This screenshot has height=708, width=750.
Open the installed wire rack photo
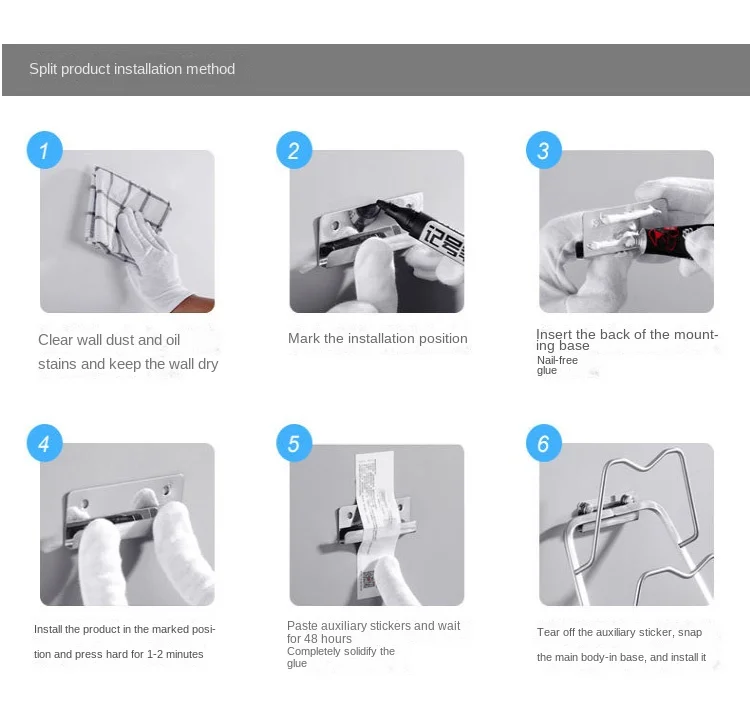click(627, 524)
